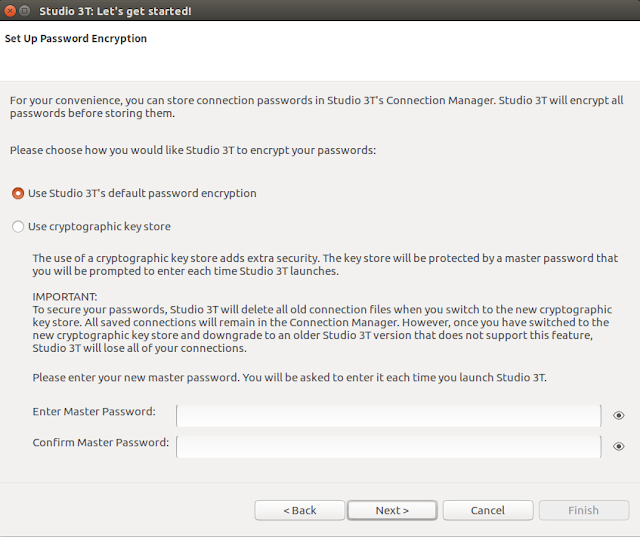Choose the cryptographic key store option
Image resolution: width=640 pixels, height=537 pixels.
pyautogui.click(x=18, y=227)
